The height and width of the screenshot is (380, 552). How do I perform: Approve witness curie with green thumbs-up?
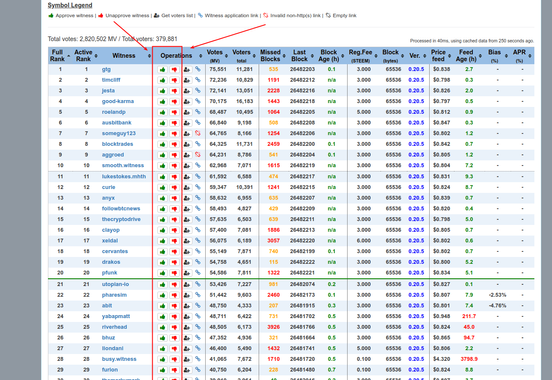coord(162,187)
